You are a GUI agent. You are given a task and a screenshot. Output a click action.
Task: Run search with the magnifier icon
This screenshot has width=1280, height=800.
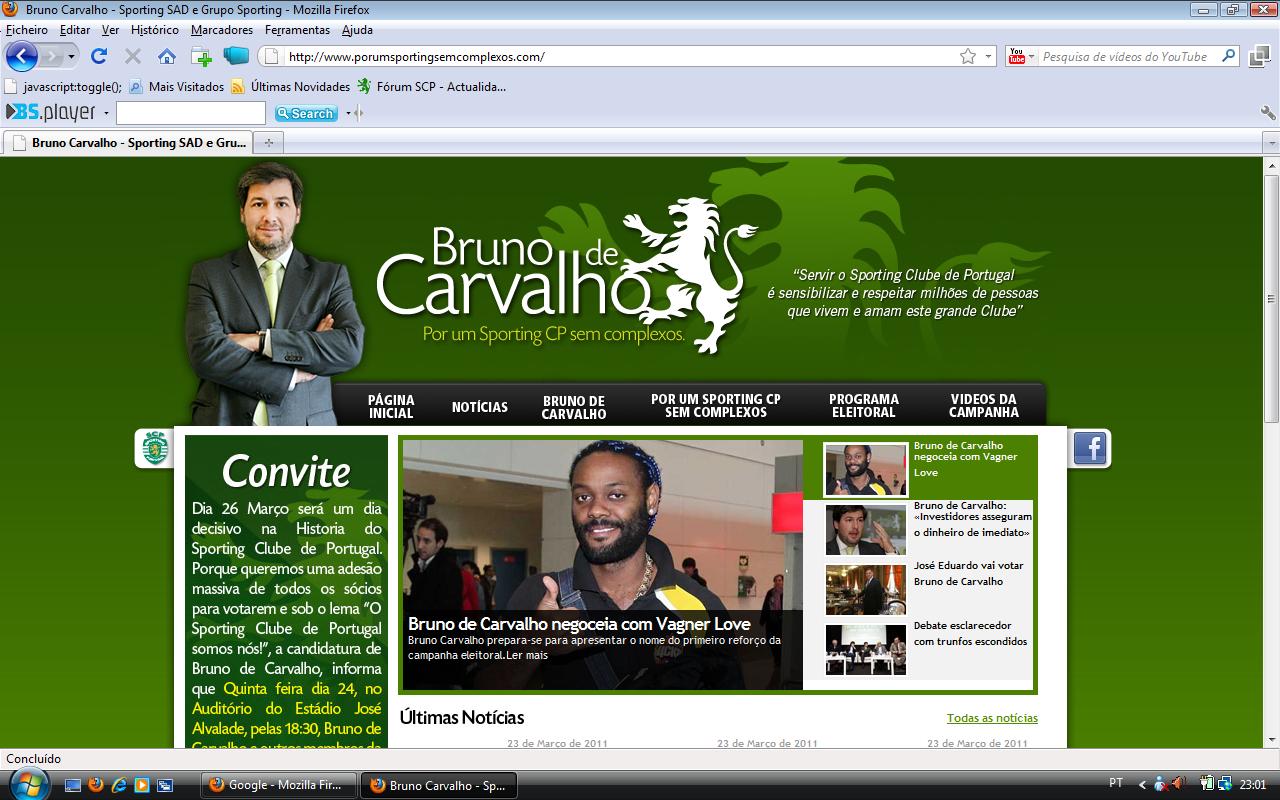click(x=1230, y=56)
